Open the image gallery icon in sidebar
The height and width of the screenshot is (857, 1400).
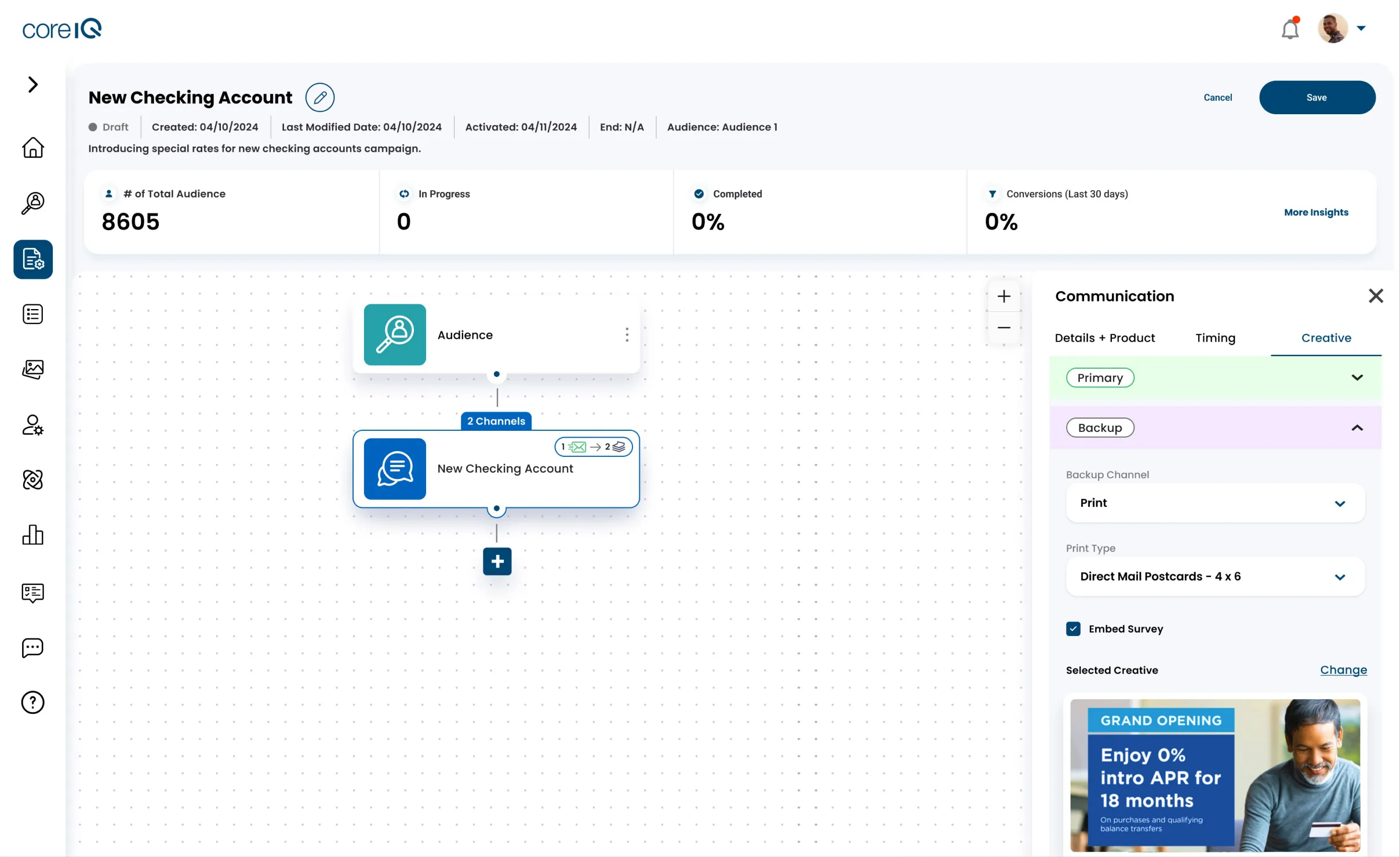point(33,369)
